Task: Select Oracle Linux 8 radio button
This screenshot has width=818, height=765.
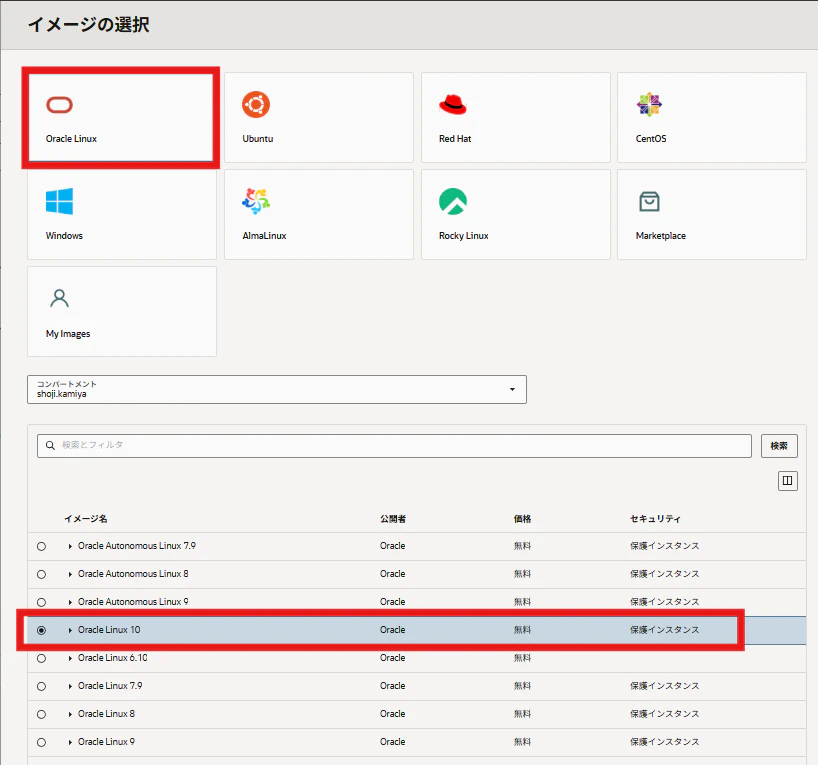Action: point(42,714)
